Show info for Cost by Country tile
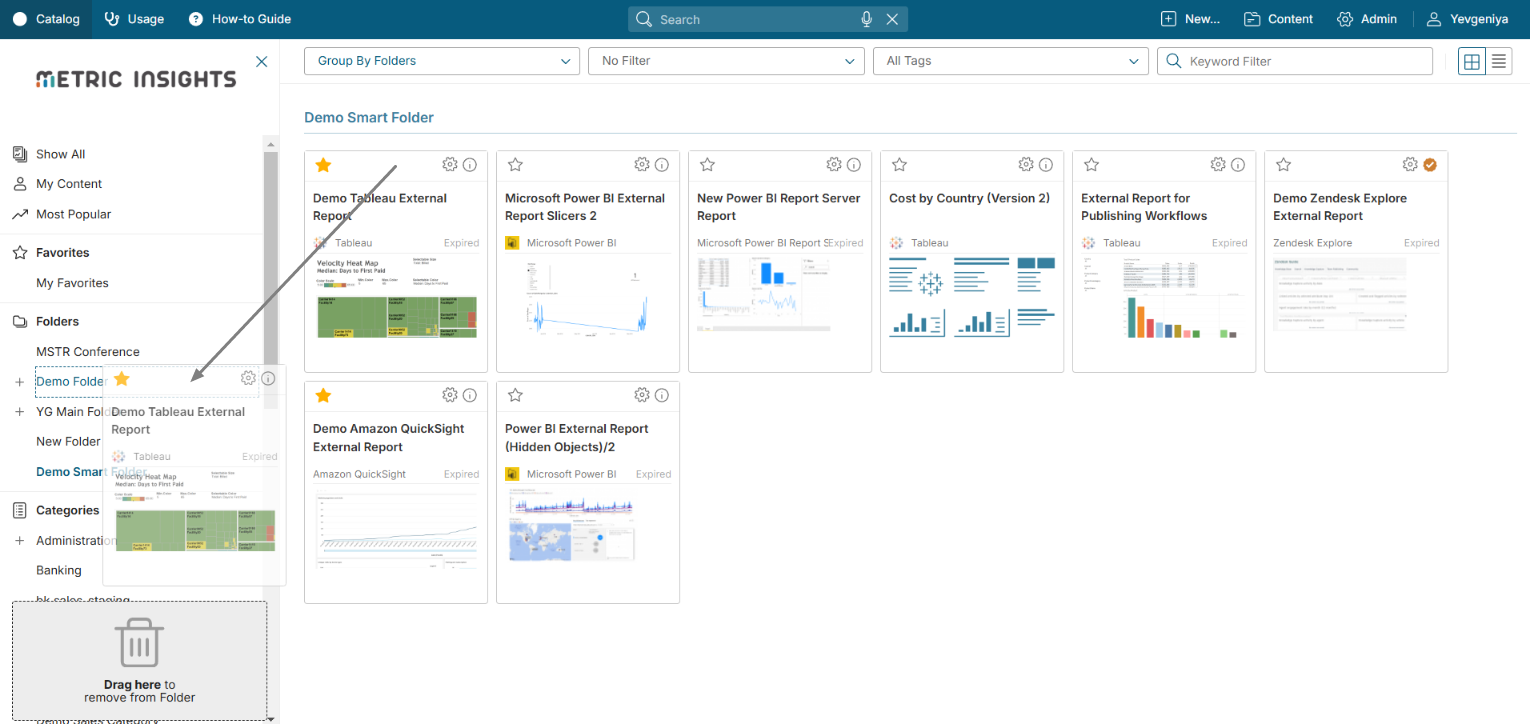1530x724 pixels. [1046, 165]
